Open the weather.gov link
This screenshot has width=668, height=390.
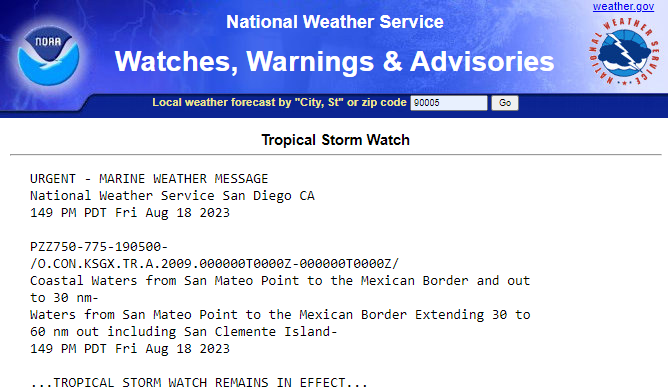623,6
